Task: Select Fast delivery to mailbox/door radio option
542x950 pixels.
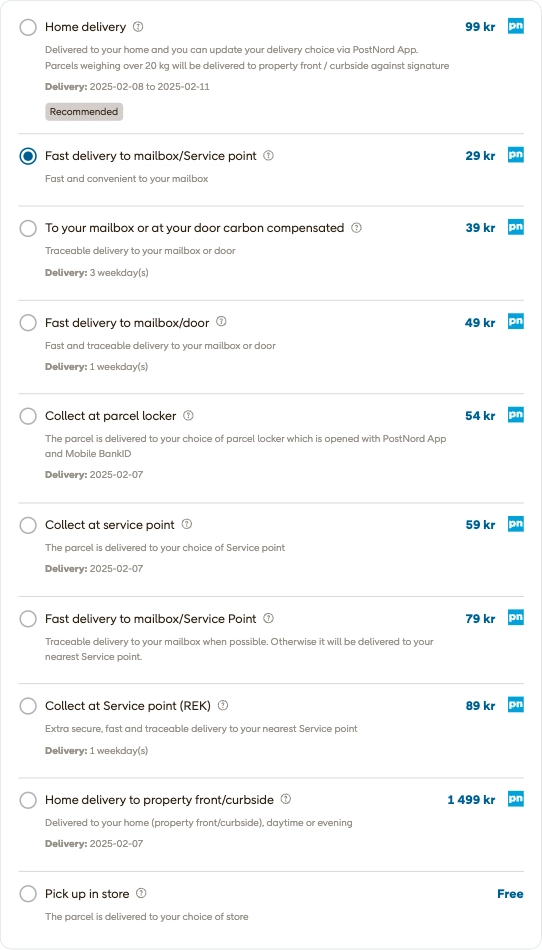Action: tap(28, 323)
